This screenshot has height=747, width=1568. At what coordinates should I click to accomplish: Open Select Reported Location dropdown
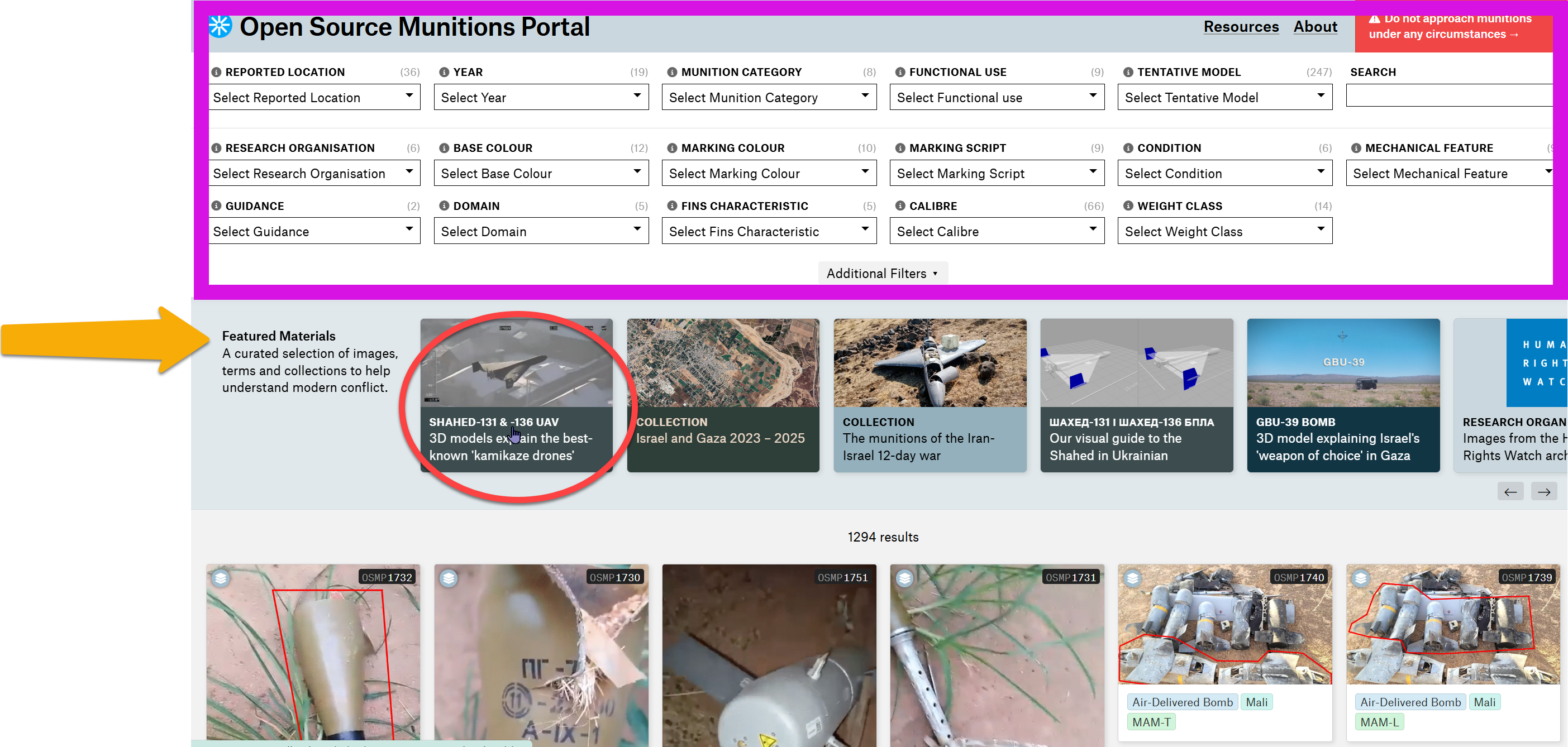coord(314,97)
